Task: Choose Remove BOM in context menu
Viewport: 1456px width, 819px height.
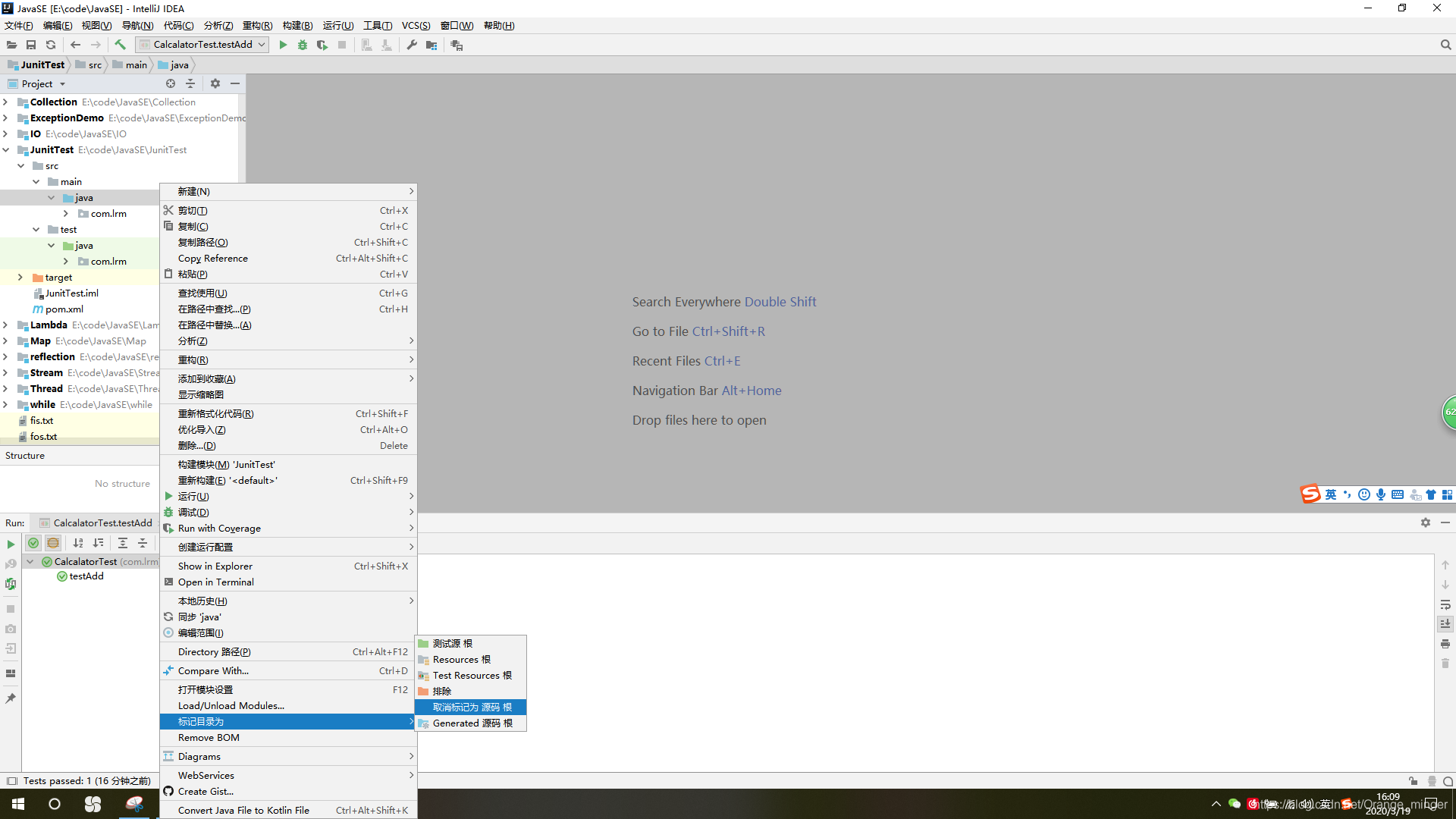Action: click(288, 737)
